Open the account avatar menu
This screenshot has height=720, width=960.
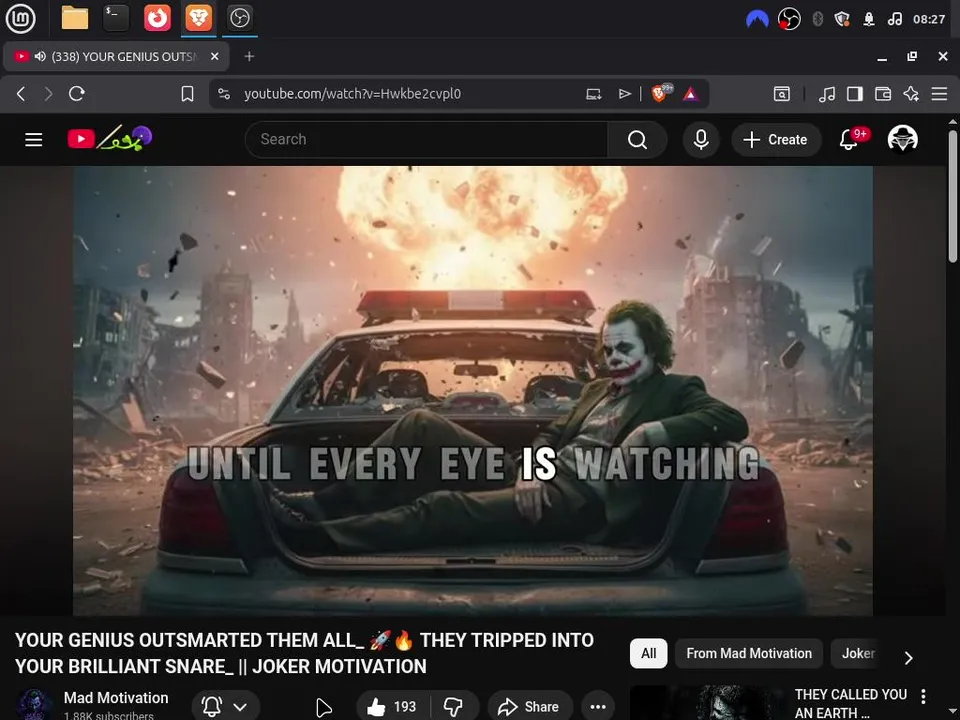click(902, 139)
